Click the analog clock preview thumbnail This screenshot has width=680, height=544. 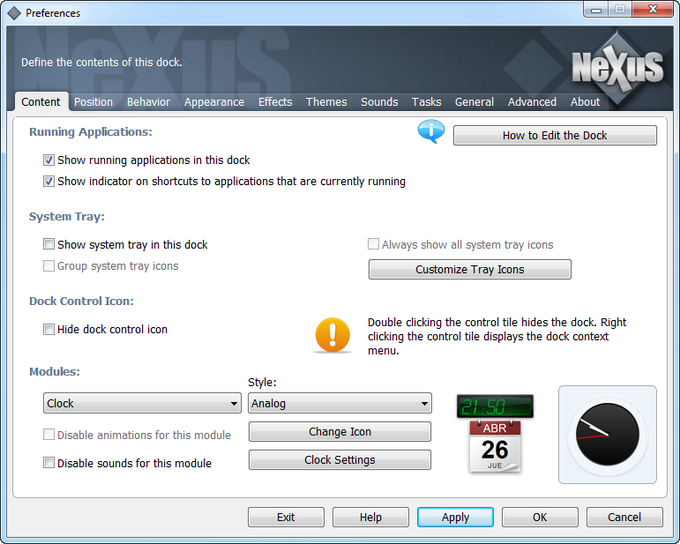pyautogui.click(x=607, y=434)
